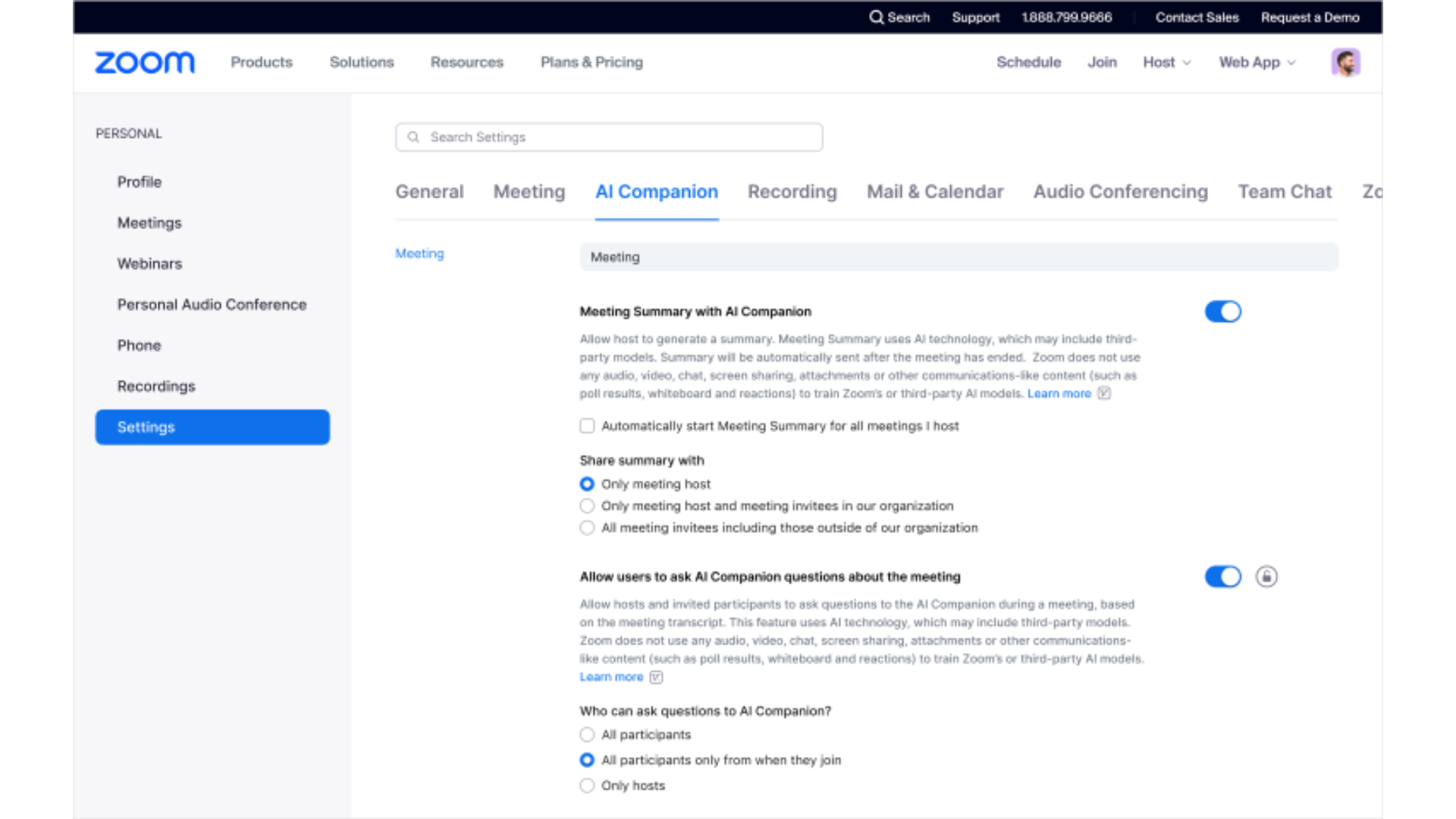
Task: Expand the Host dropdown menu
Action: click(1166, 62)
